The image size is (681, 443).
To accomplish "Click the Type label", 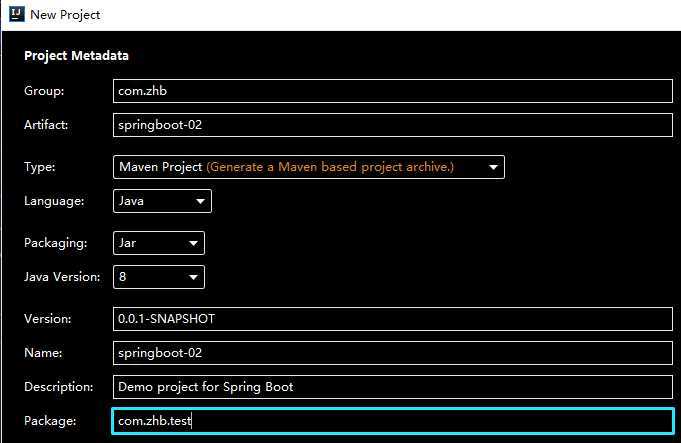I will [x=40, y=167].
